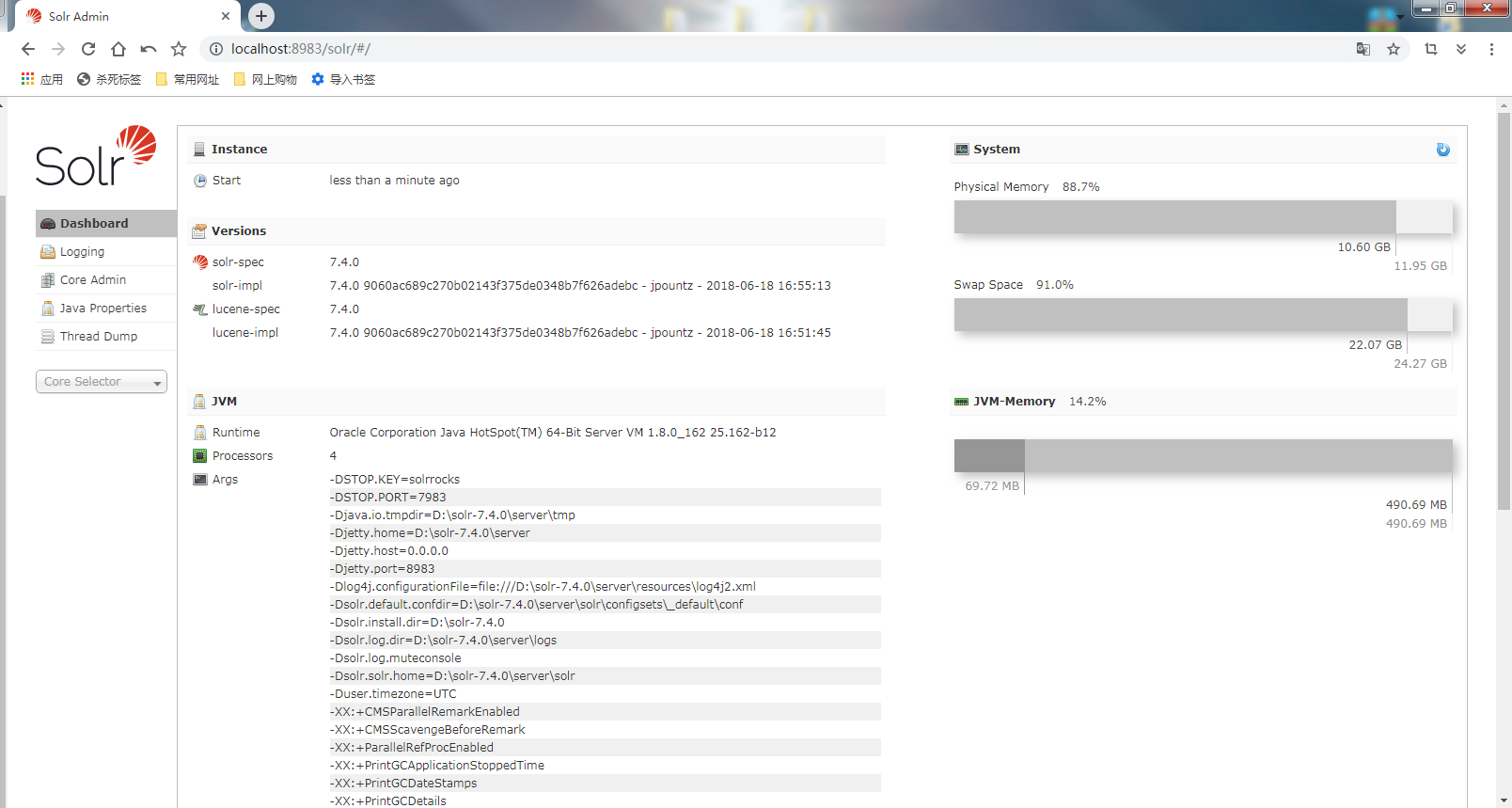Viewport: 1512px width, 808px height.
Task: Bookmark this page with the omnibox star
Action: pos(1394,49)
